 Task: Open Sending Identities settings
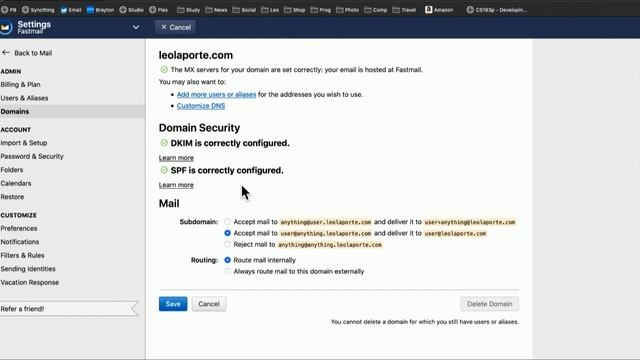tap(28, 269)
